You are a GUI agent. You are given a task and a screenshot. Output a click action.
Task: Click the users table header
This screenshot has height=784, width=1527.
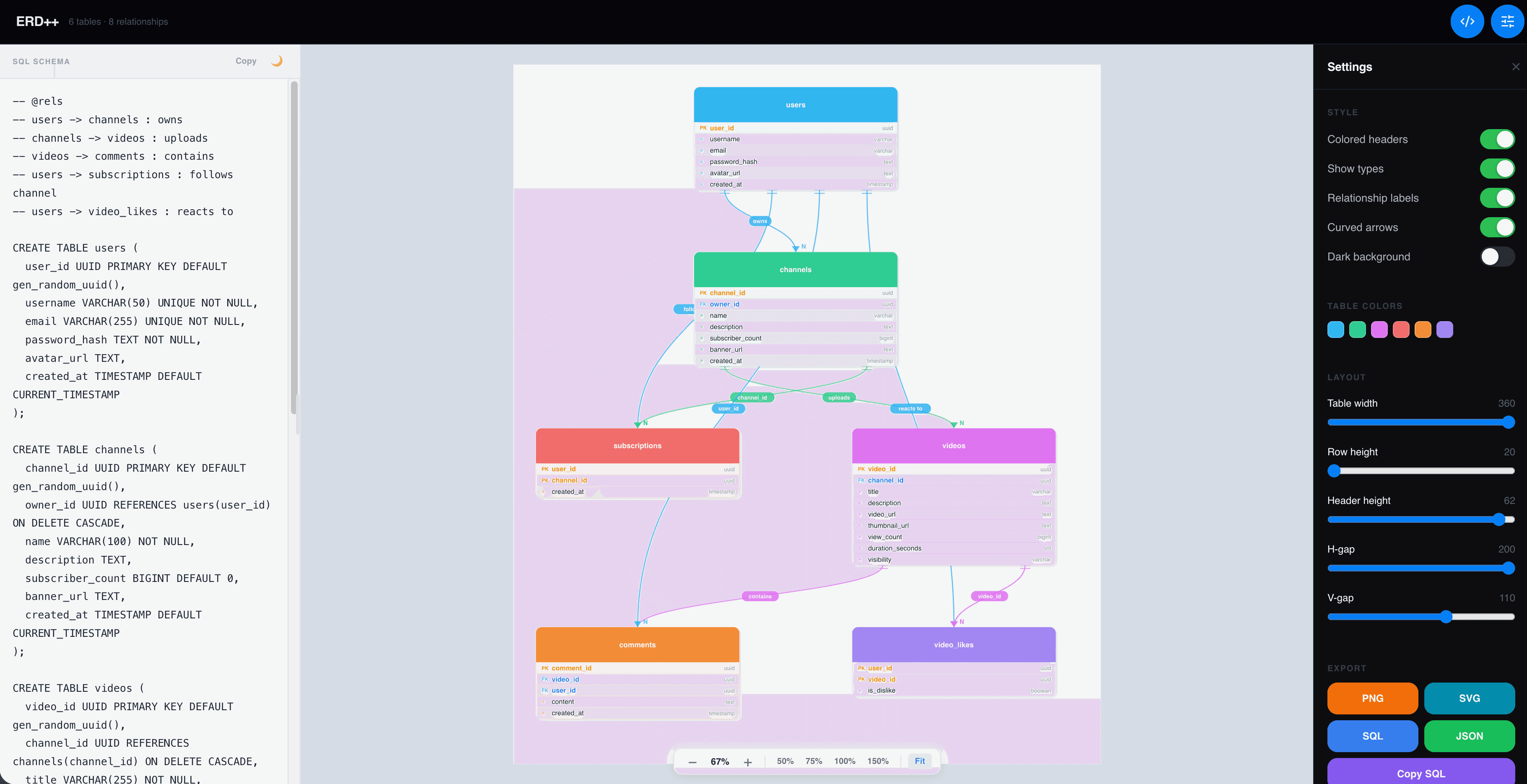pos(795,105)
